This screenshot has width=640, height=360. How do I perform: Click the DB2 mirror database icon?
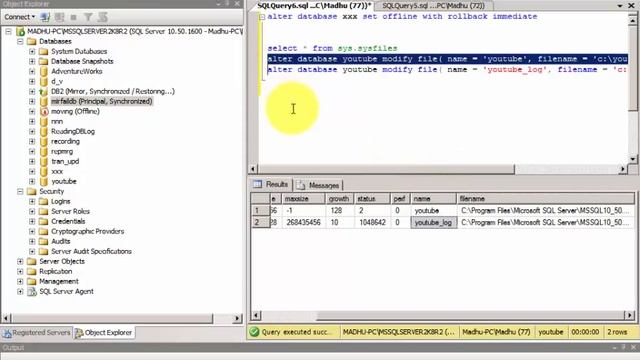tap(44, 91)
